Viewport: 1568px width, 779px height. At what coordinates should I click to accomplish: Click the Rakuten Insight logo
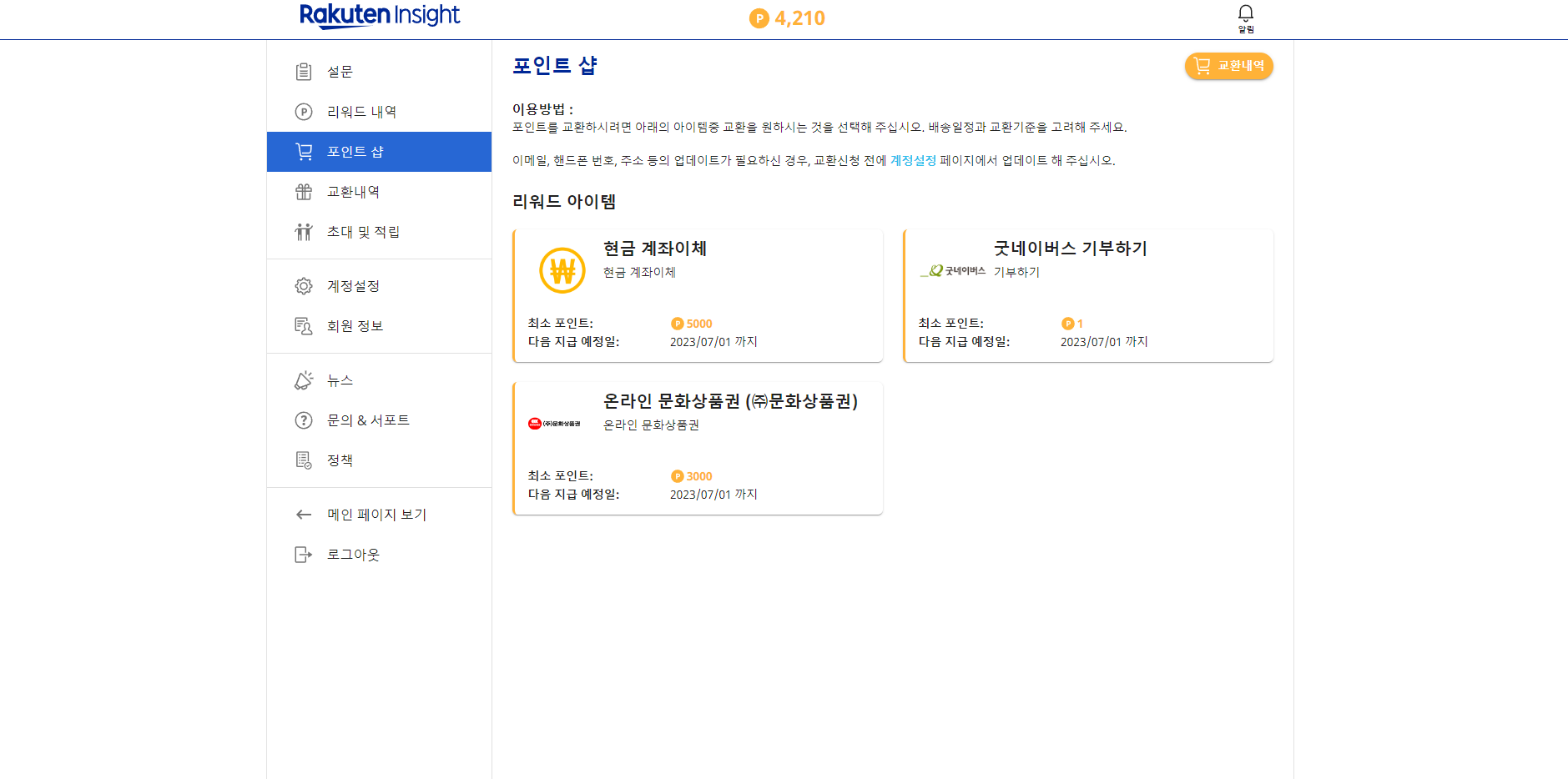(380, 16)
